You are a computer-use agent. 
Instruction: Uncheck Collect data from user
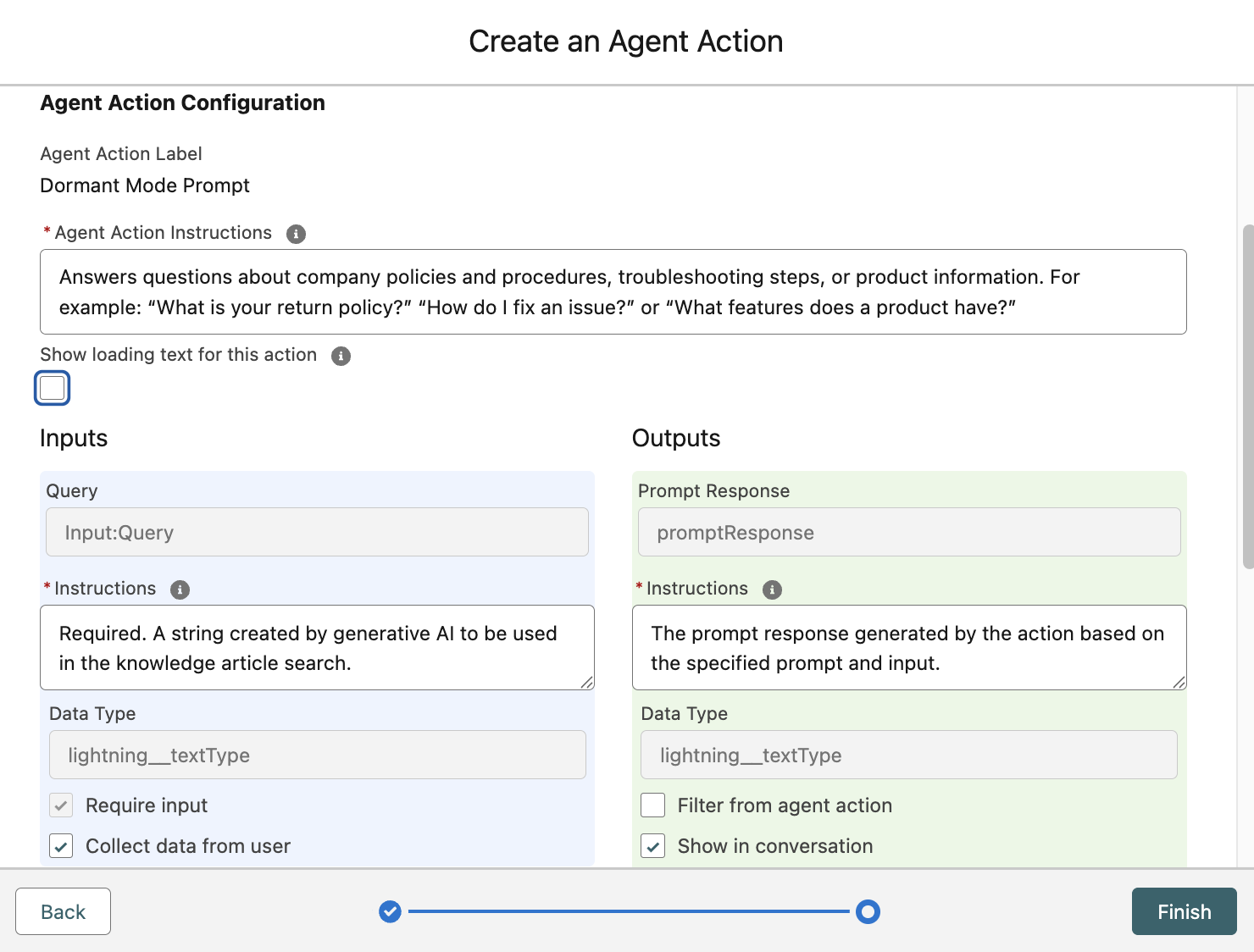(61, 846)
